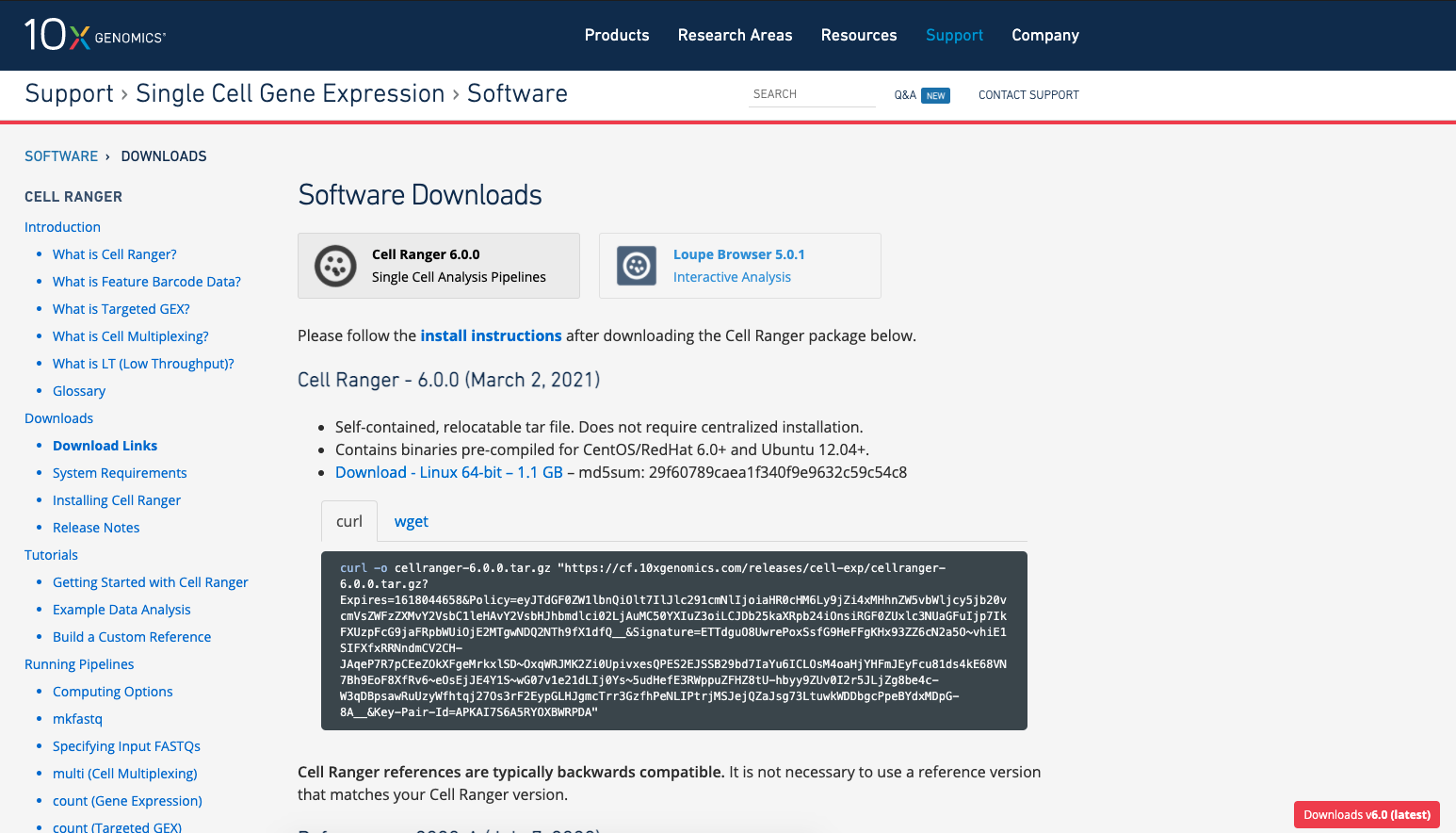
Task: Open Getting Started with Cell Ranger
Action: tap(151, 582)
